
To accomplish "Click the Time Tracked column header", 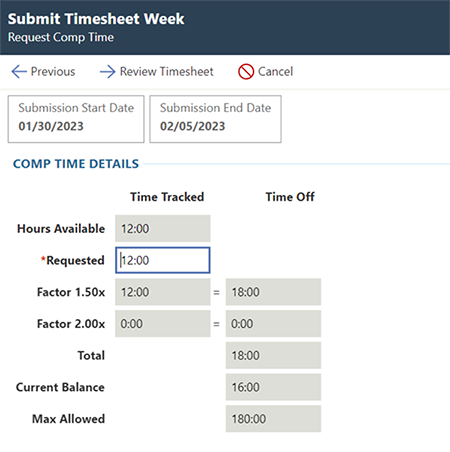I will pyautogui.click(x=167, y=197).
